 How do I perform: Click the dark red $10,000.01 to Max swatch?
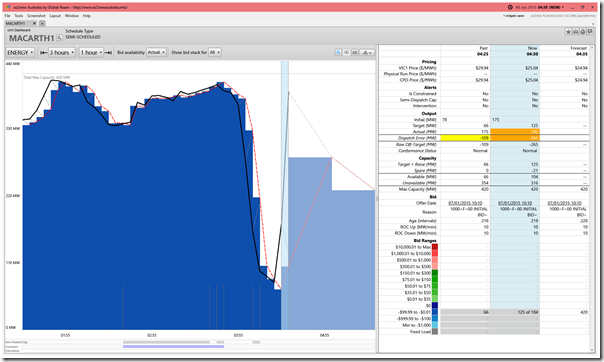click(x=435, y=247)
